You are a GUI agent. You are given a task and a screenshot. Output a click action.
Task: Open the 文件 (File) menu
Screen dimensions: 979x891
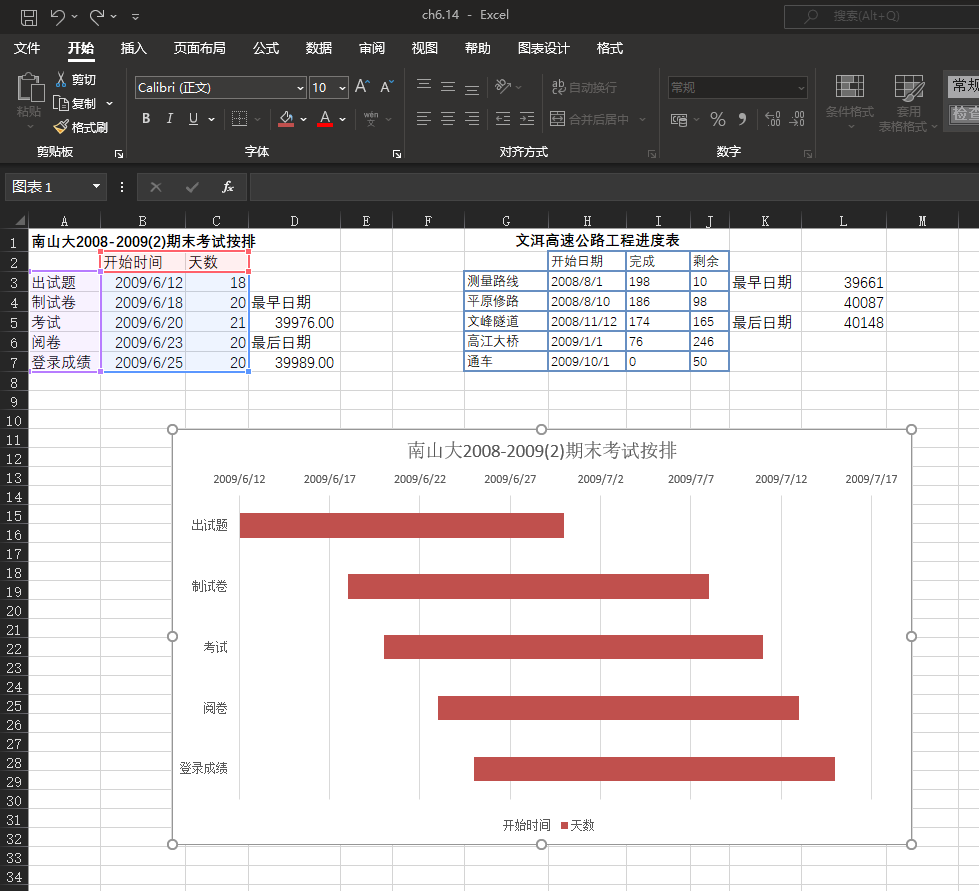click(x=27, y=48)
